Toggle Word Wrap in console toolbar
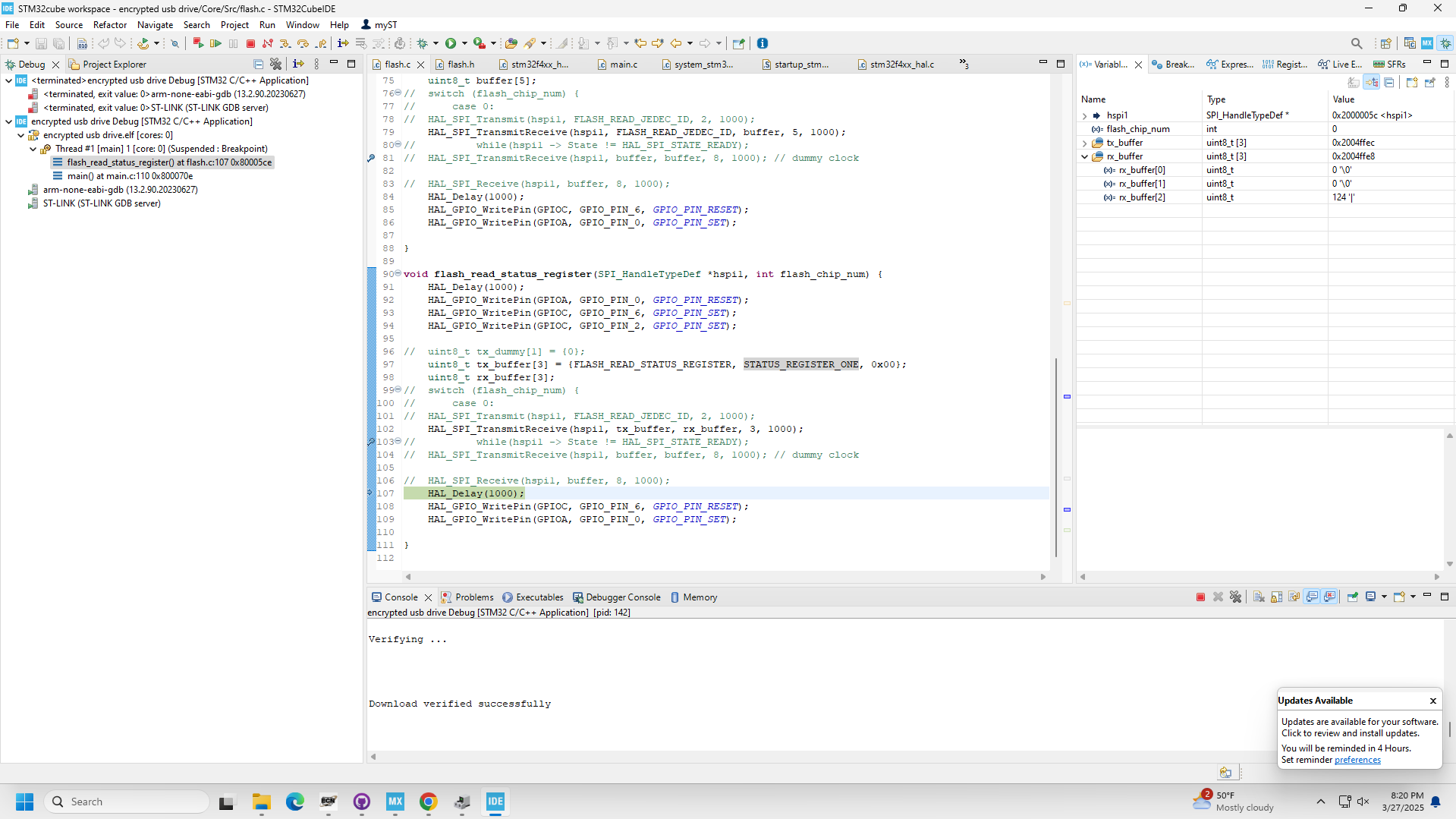Image resolution: width=1456 pixels, height=819 pixels. tap(1294, 597)
